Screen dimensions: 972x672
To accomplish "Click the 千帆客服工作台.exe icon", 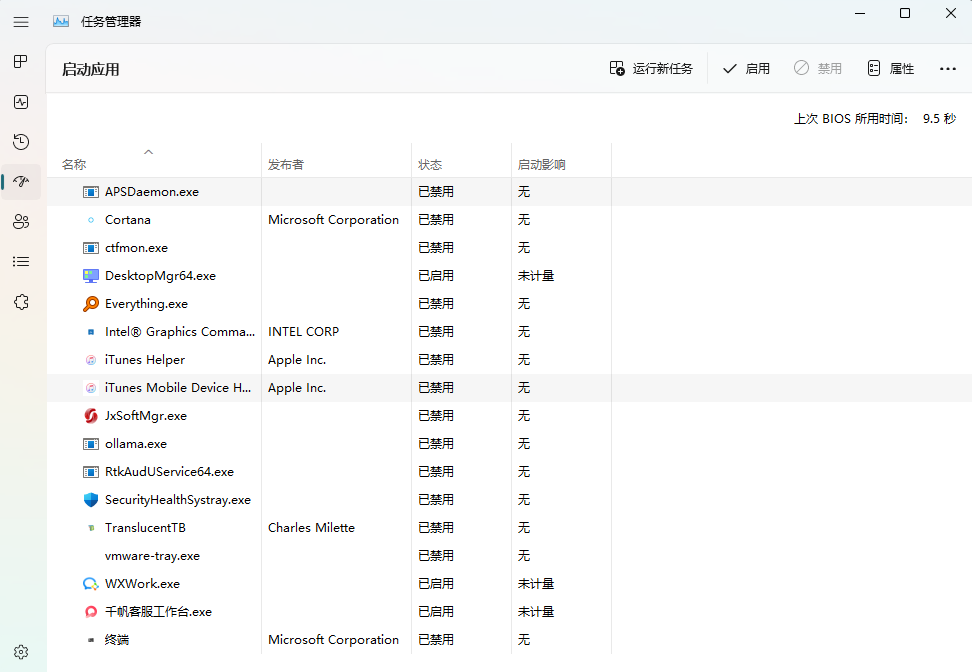I will coord(91,612).
